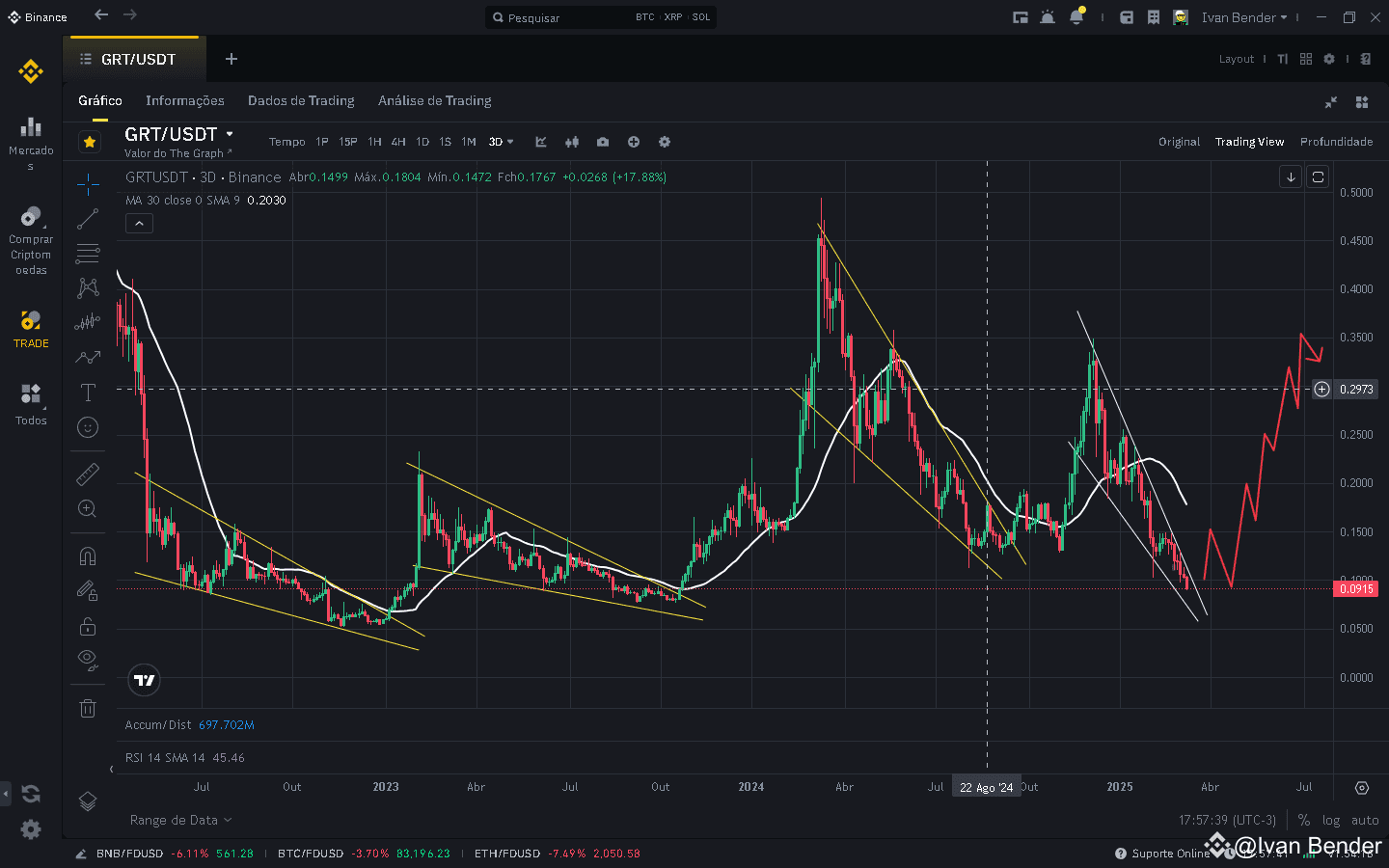Select the crosshair cursor tool

pyautogui.click(x=88, y=183)
